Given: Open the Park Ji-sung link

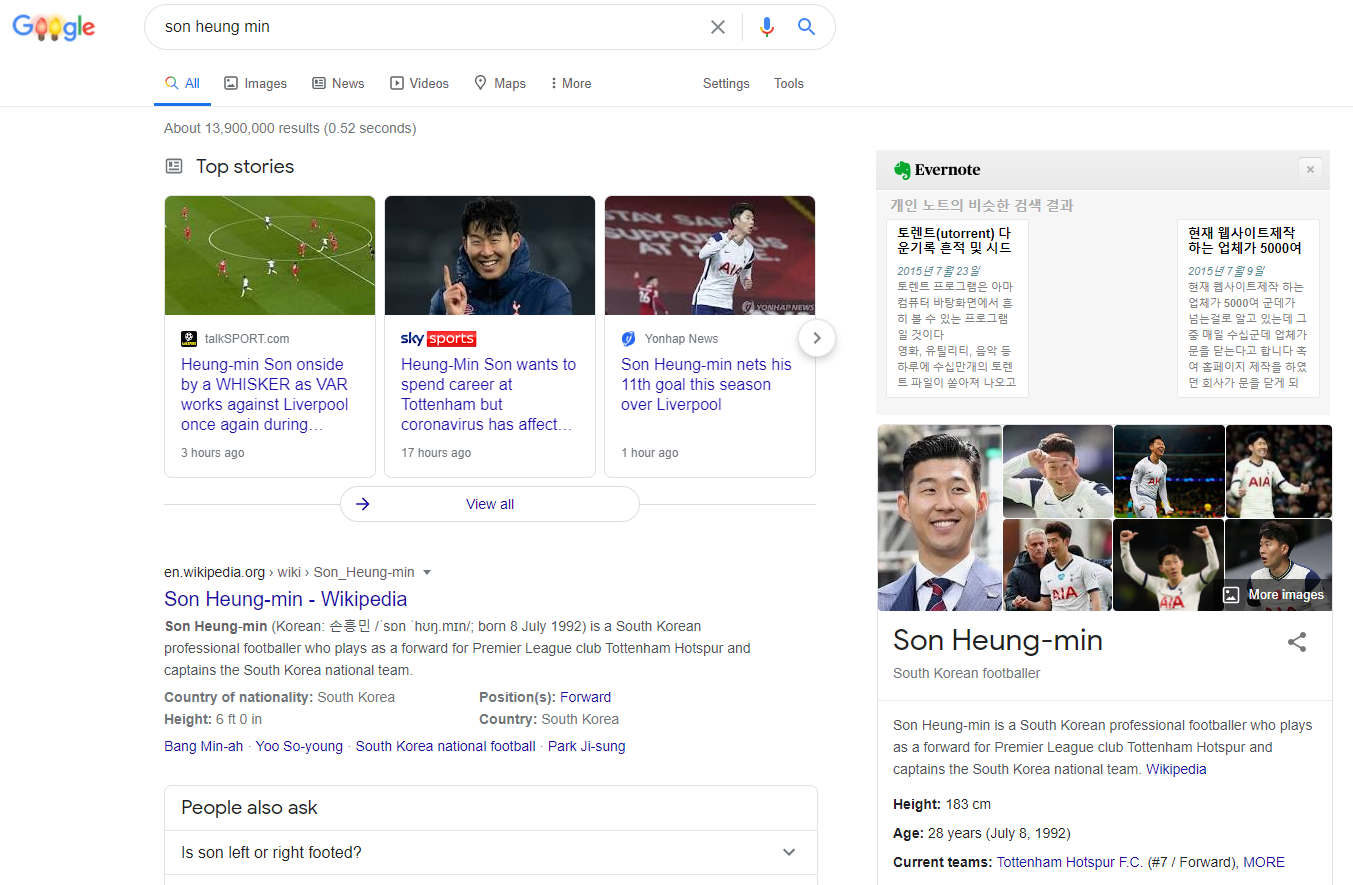Looking at the screenshot, I should 587,746.
